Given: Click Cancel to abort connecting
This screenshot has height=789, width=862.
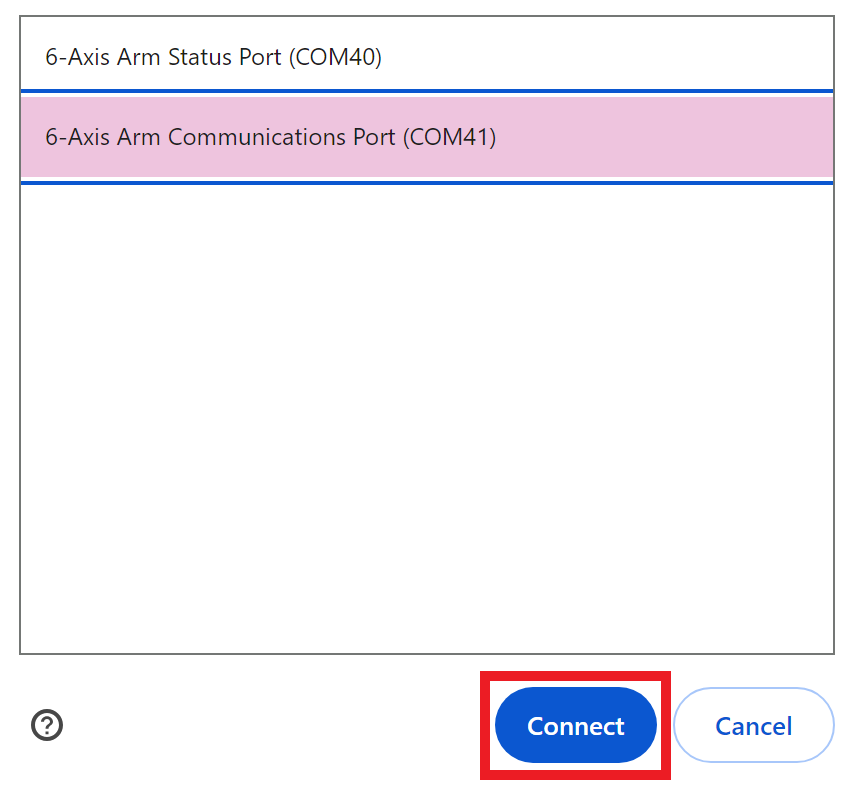Looking at the screenshot, I should (753, 725).
